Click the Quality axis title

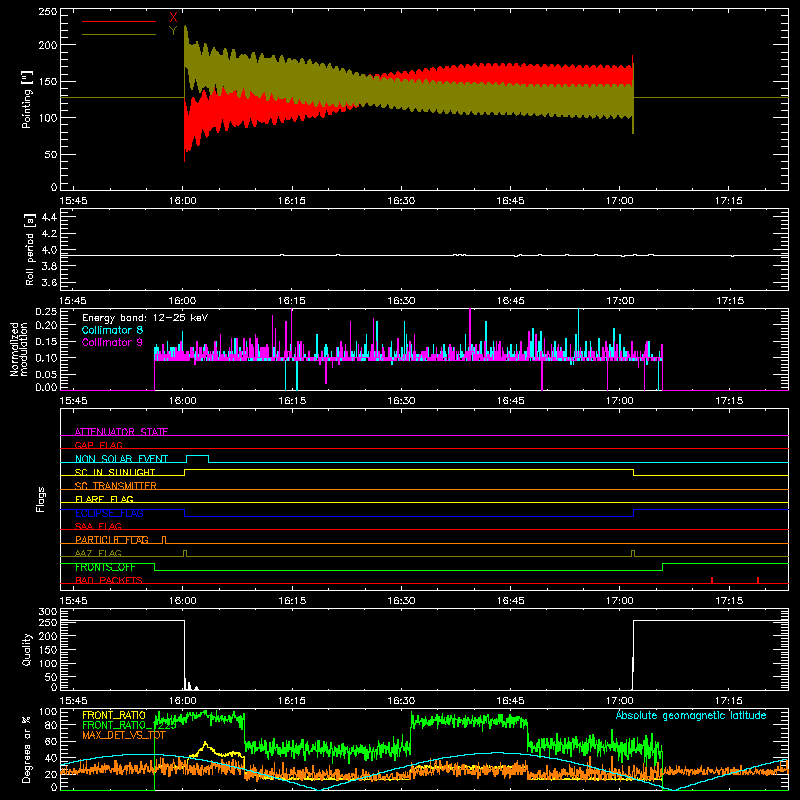point(27,649)
